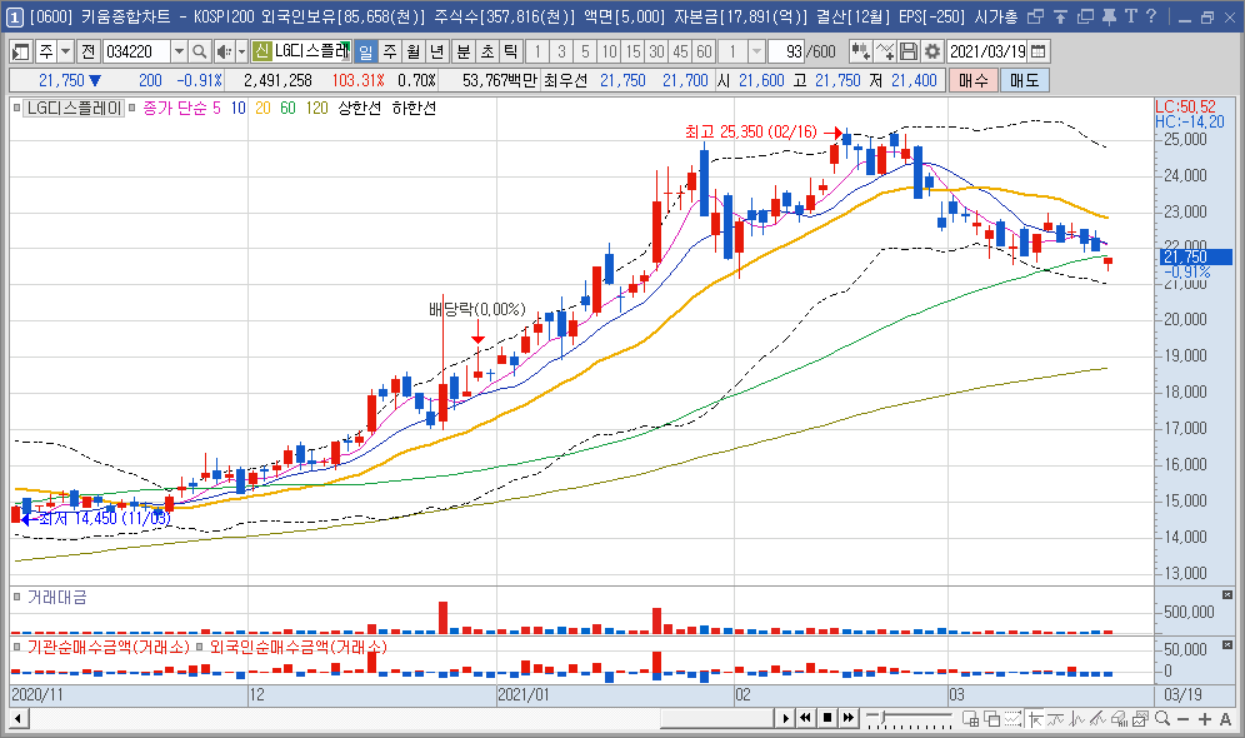The image size is (1245, 738).
Task: Click the bottom zoom slider handle
Action: pos(883,716)
